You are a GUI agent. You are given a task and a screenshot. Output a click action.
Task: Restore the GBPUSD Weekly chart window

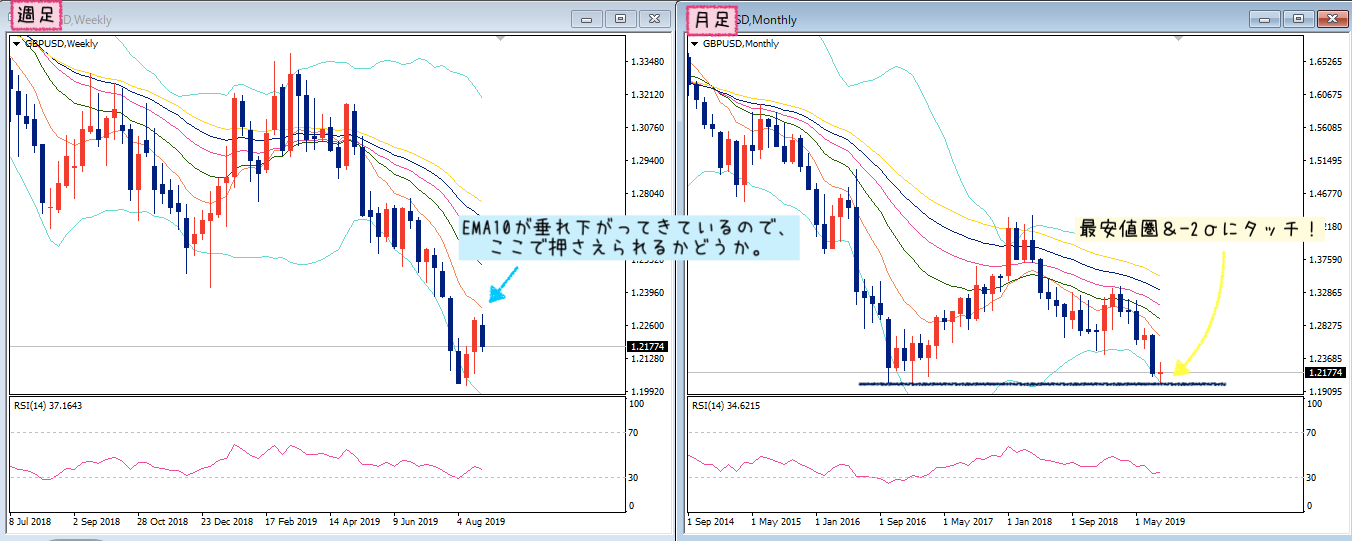pyautogui.click(x=621, y=18)
